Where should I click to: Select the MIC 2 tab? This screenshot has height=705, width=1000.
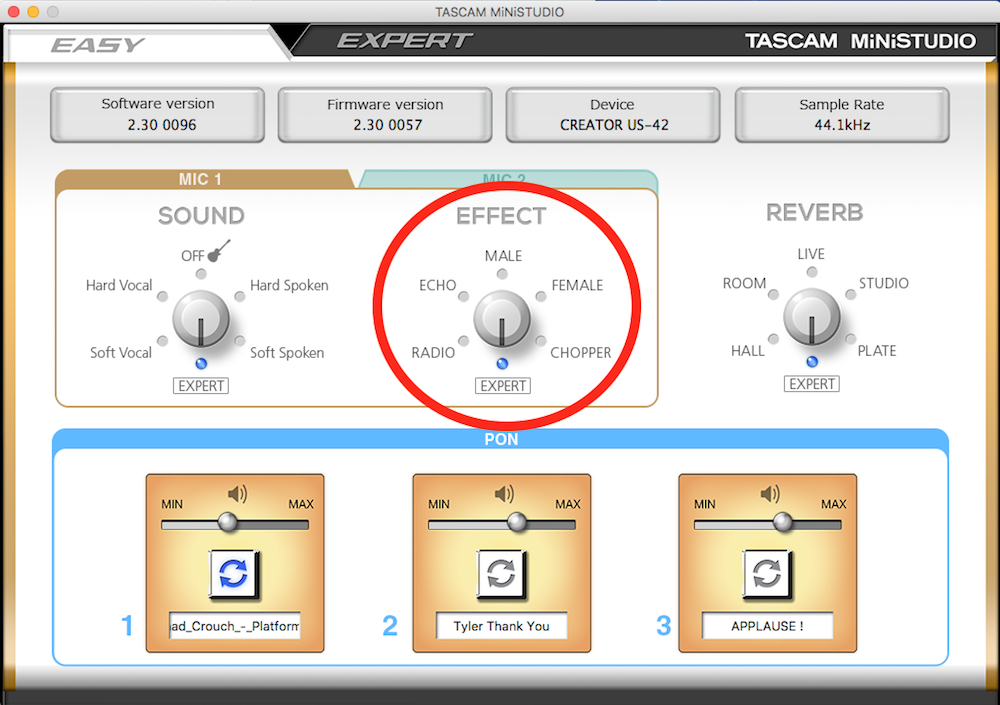tap(504, 179)
